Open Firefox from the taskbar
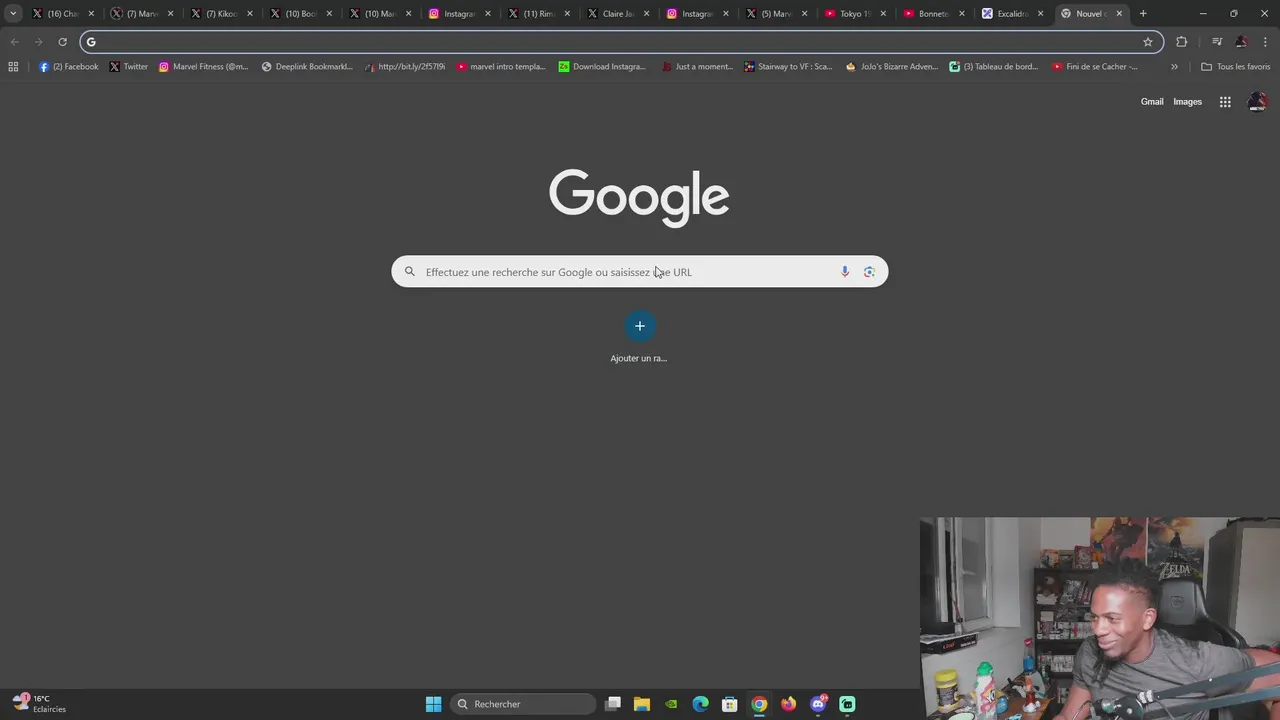 (788, 704)
